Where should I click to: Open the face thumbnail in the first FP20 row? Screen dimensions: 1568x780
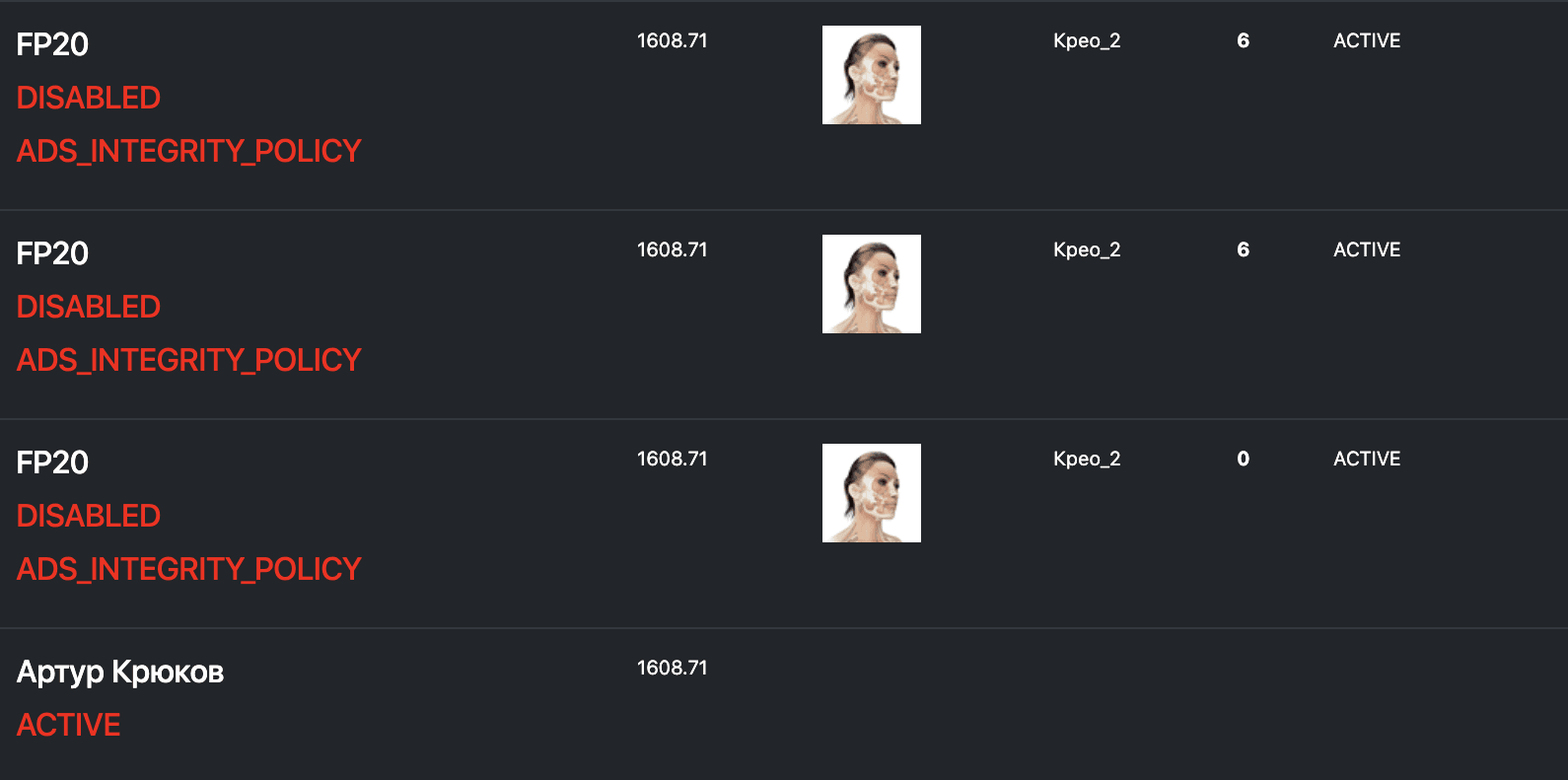pyautogui.click(x=872, y=75)
